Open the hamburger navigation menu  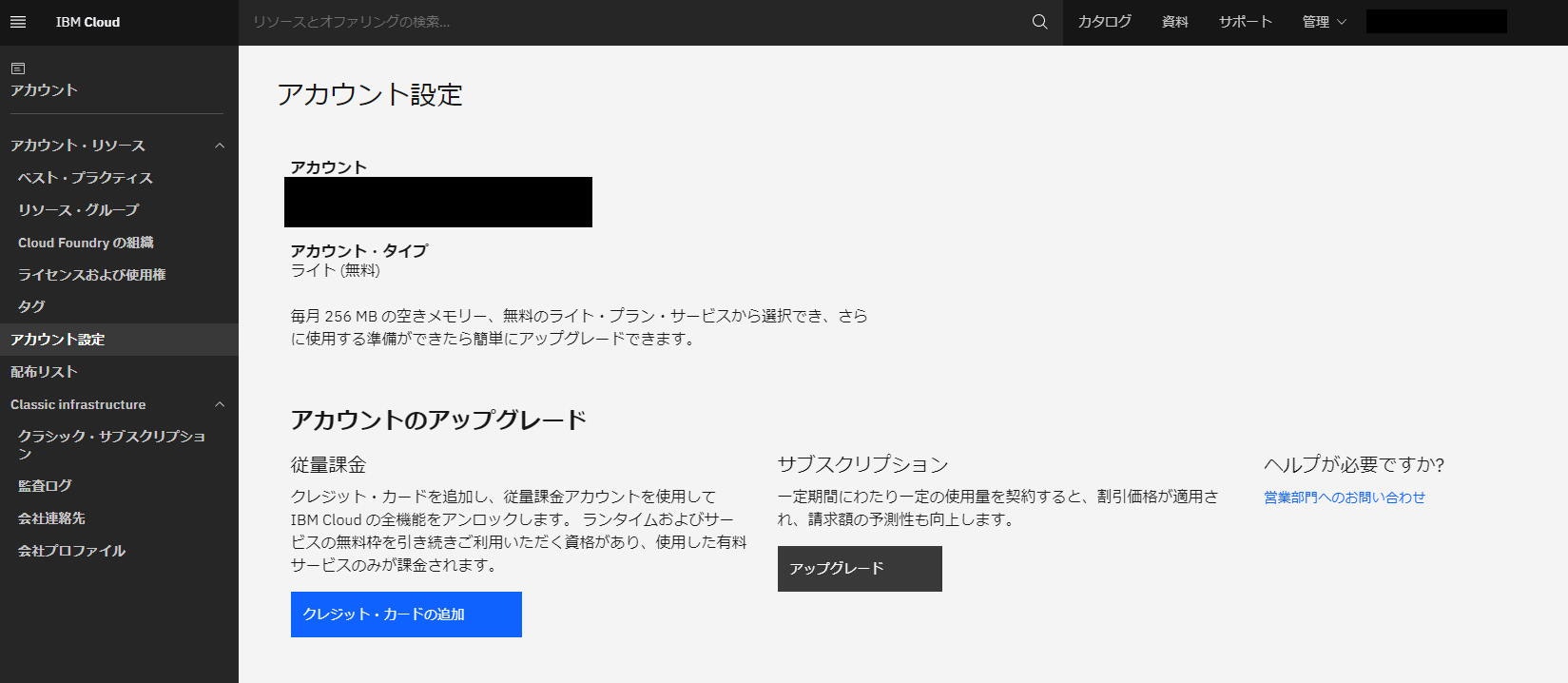click(x=18, y=22)
